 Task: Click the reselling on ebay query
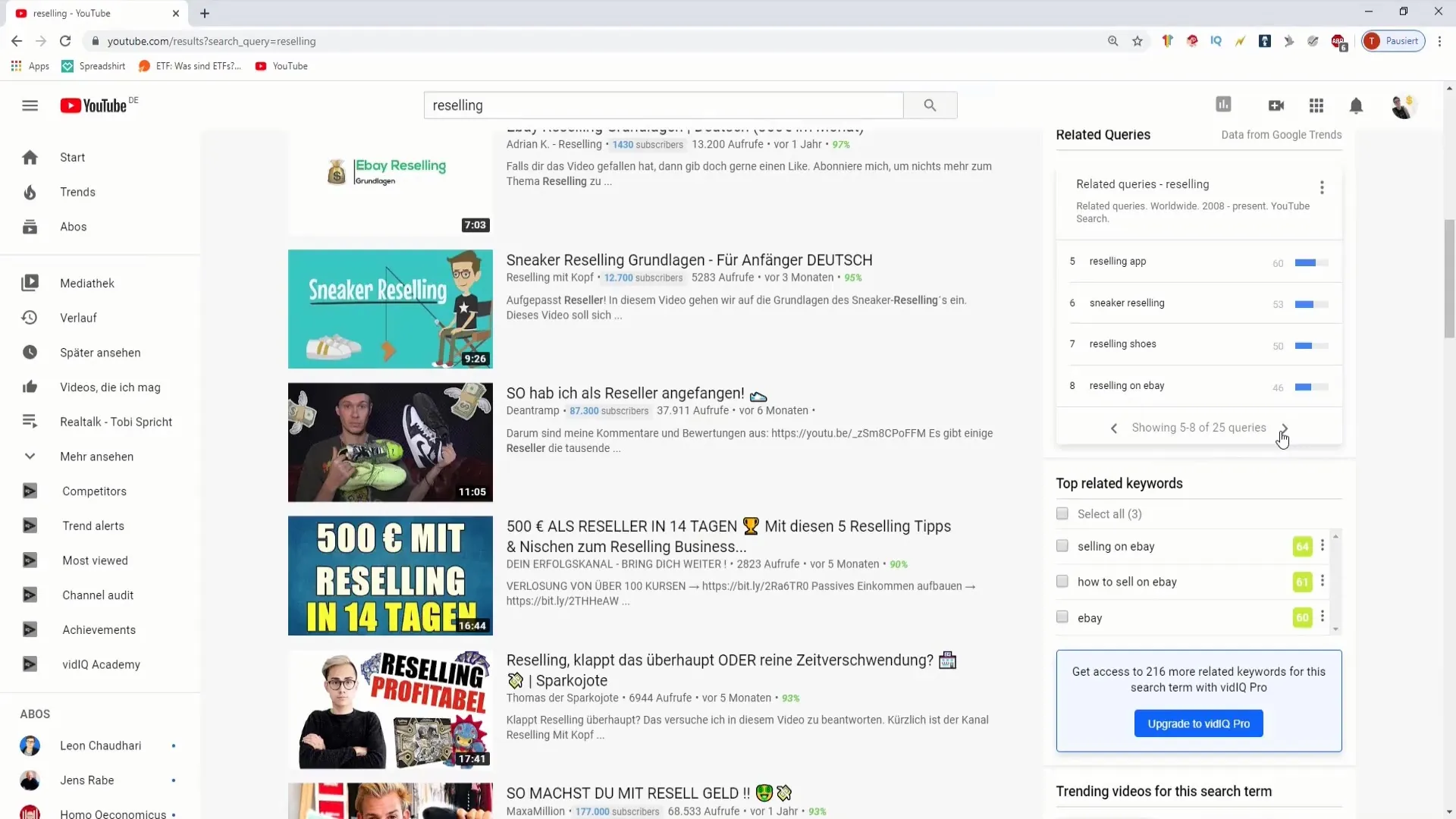[x=1126, y=385]
